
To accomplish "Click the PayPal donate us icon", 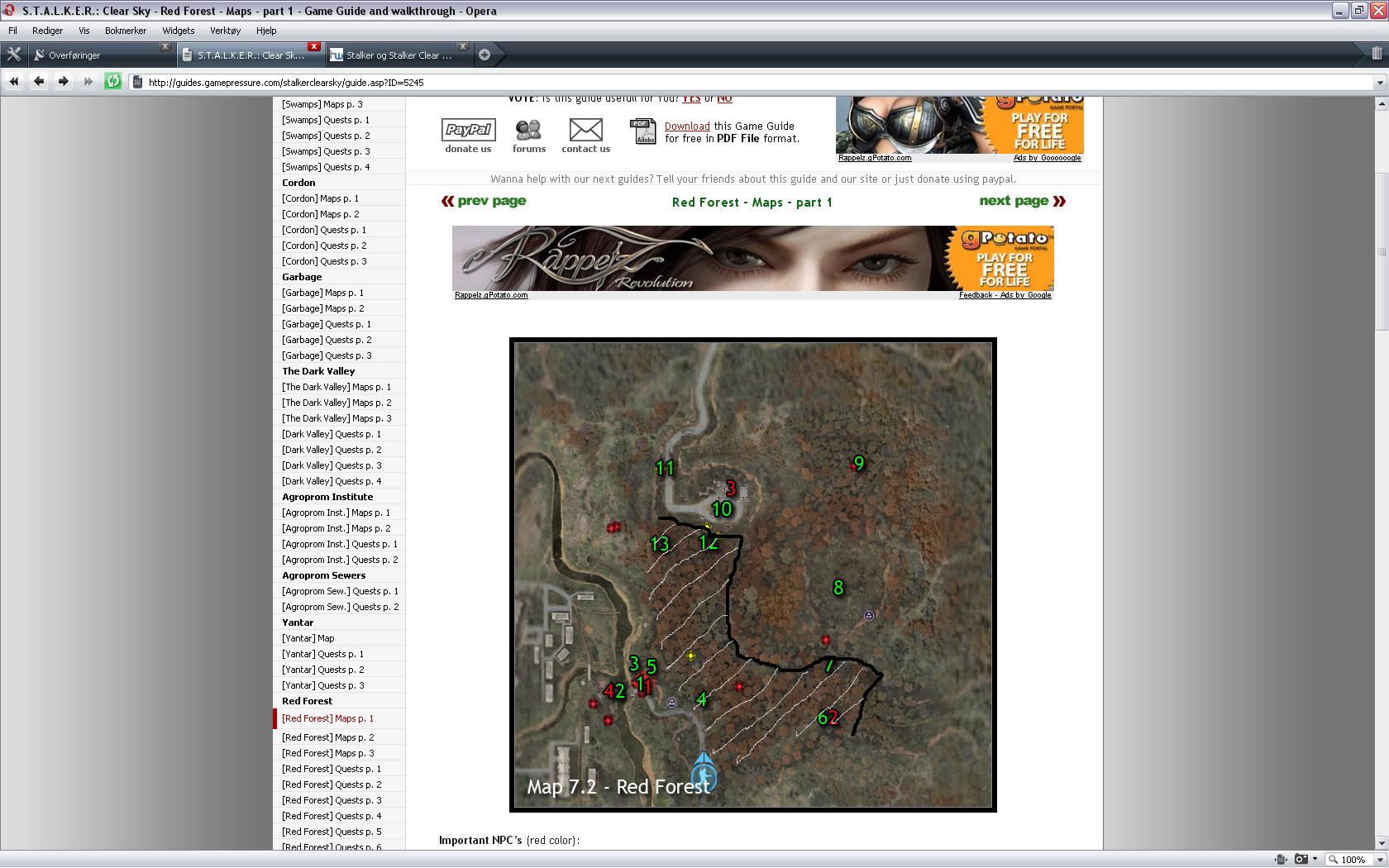I will tap(468, 131).
